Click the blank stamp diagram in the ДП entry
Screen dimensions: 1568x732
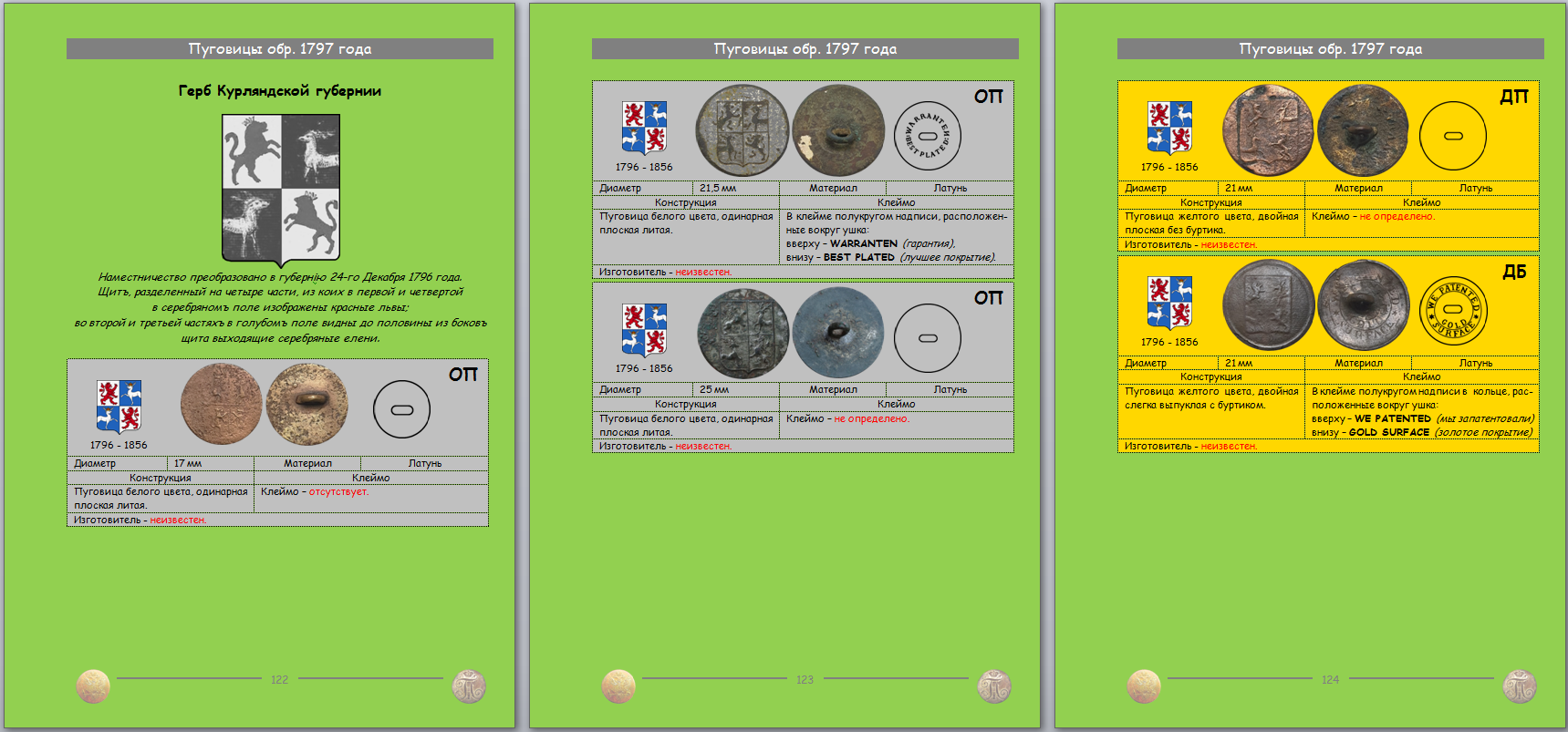point(1453,136)
